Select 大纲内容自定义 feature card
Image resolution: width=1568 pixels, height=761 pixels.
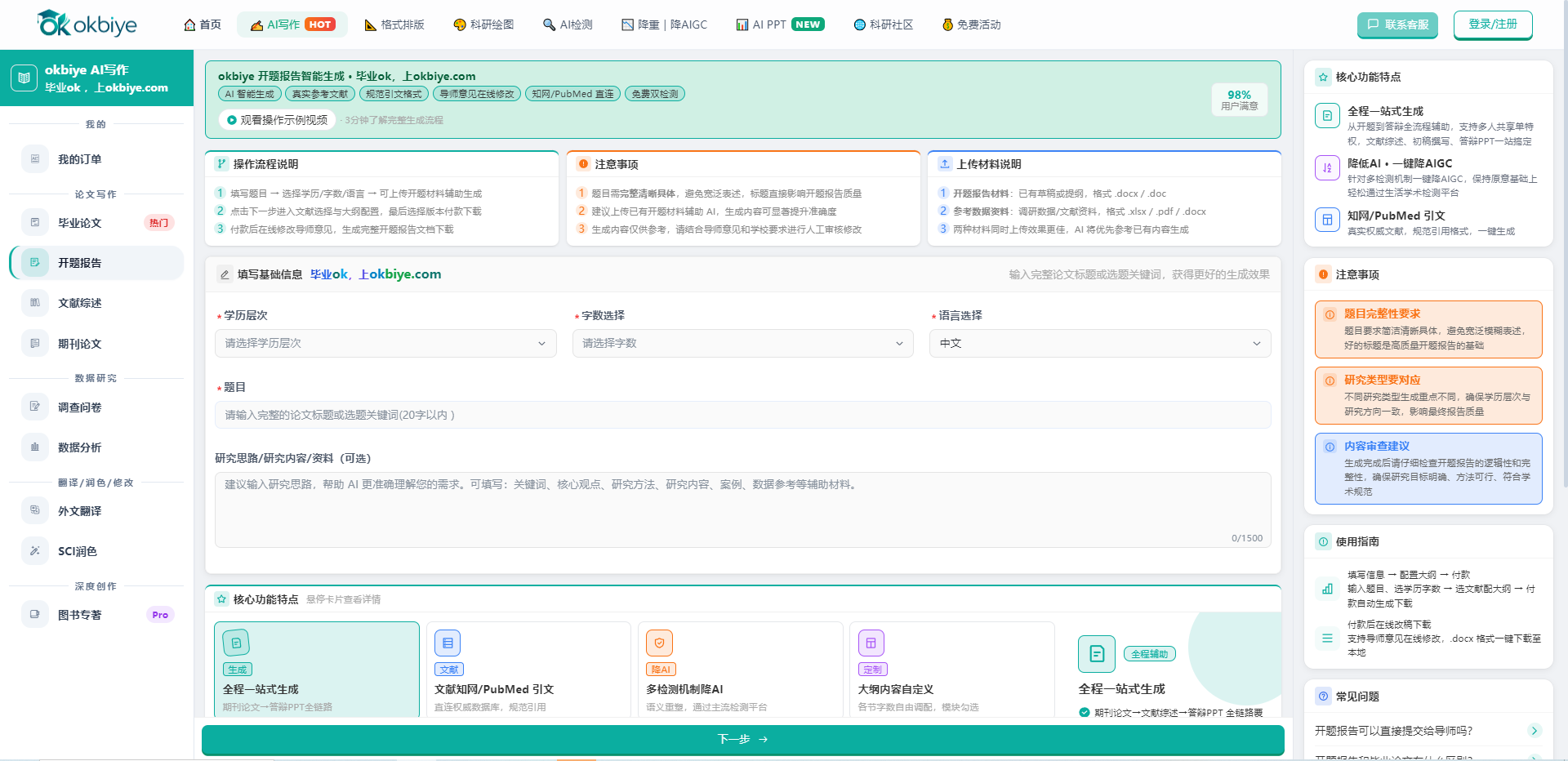952,670
